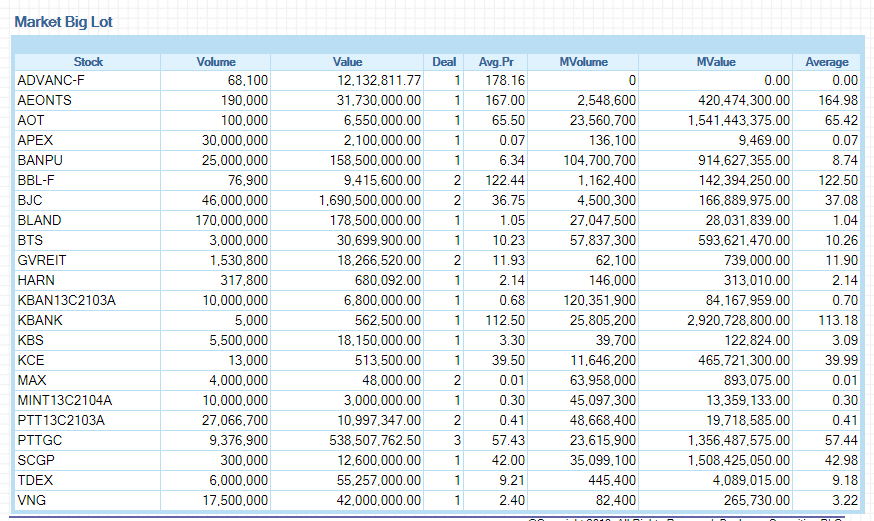Screen dimensions: 874x521
Task: Click KBAN13C2103A MVolume 120,351,900
Action: 600,300
